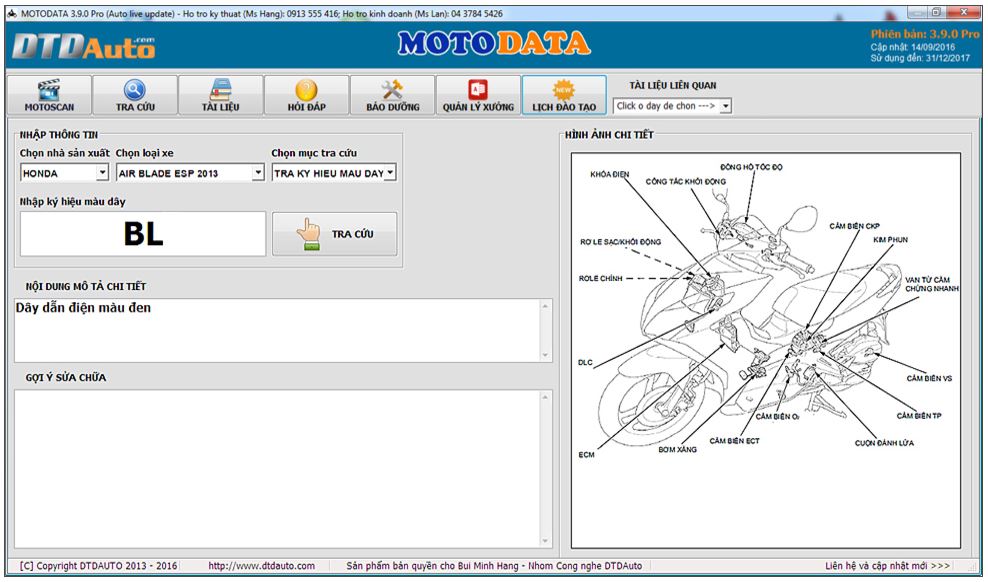The width and height of the screenshot is (988, 582).
Task: Open the BẢO DƯỠNG maintenance module
Action: pos(393,95)
